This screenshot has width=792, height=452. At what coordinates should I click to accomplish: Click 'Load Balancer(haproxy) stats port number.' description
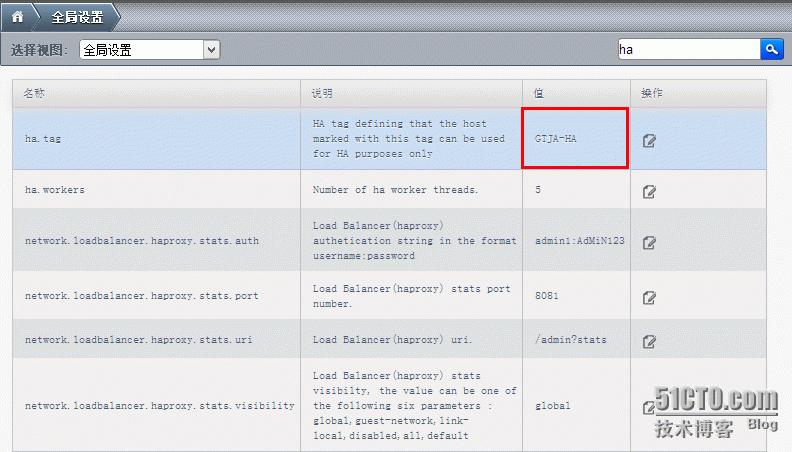[412, 296]
